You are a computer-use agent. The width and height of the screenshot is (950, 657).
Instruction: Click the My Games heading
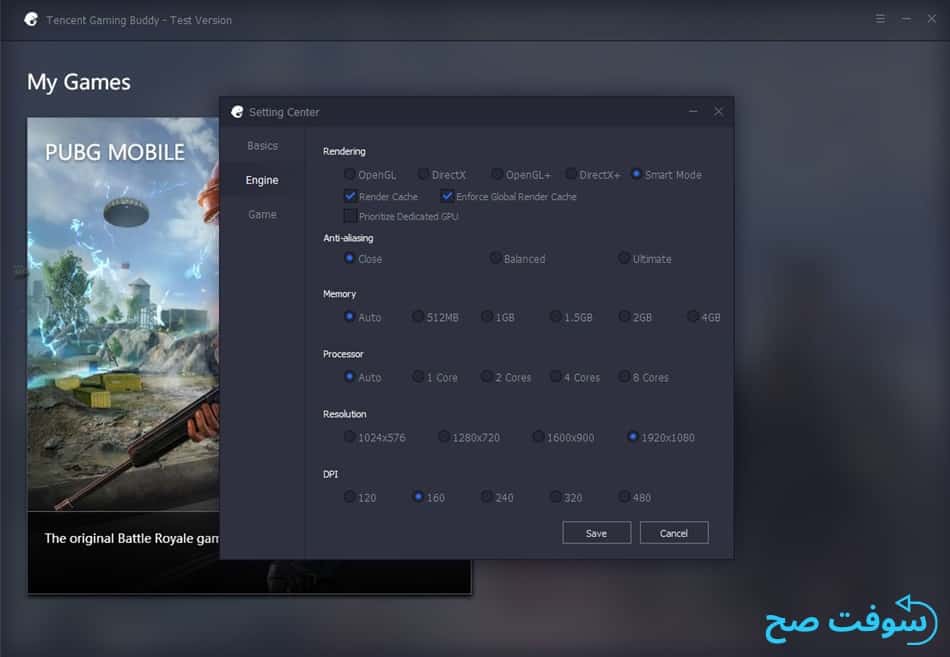[79, 82]
